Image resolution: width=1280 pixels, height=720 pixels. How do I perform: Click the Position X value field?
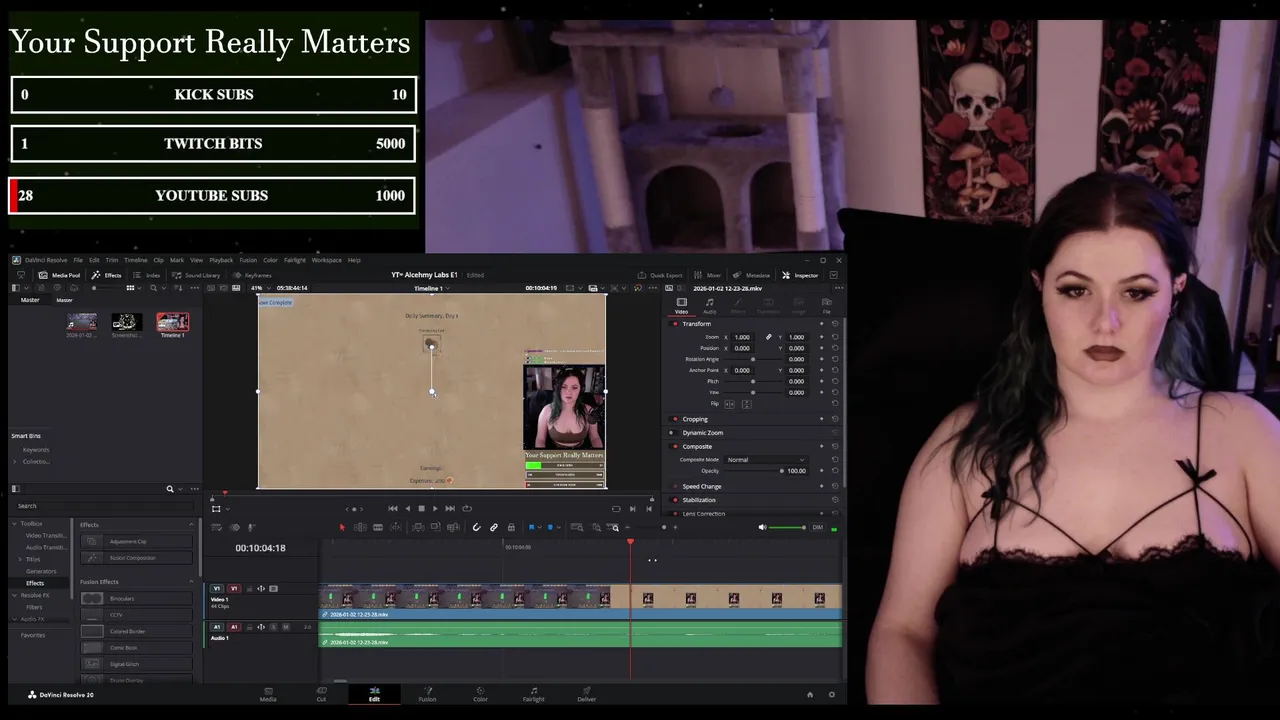[742, 348]
